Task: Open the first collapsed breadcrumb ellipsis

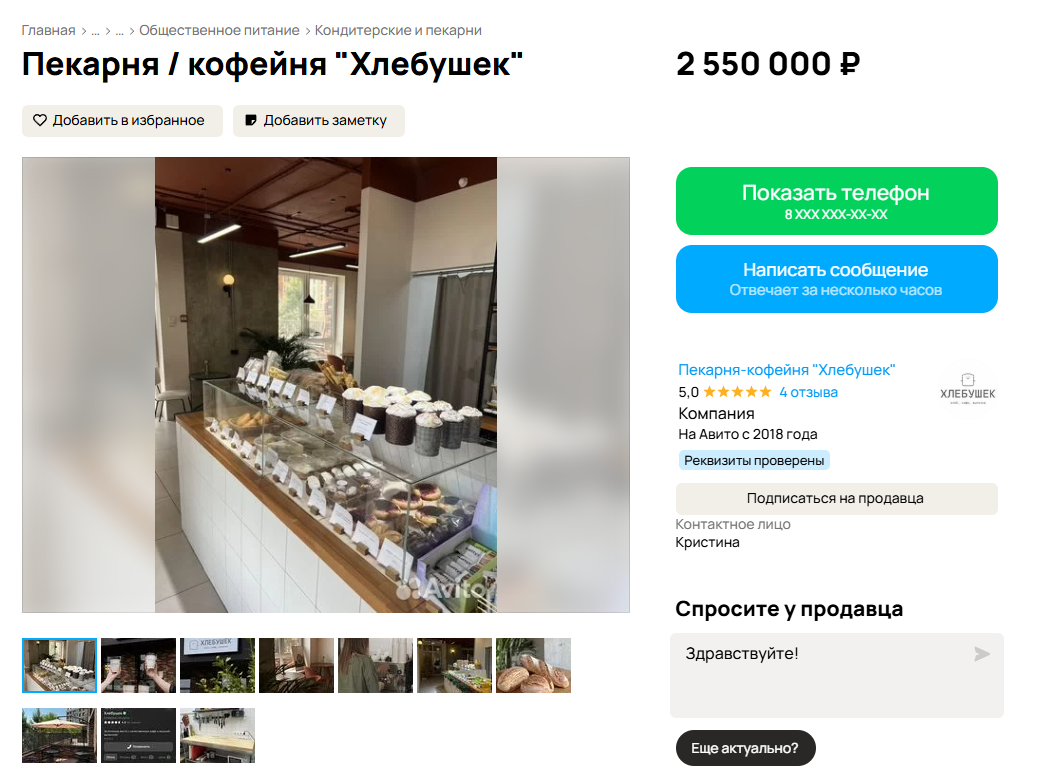Action: click(96, 31)
